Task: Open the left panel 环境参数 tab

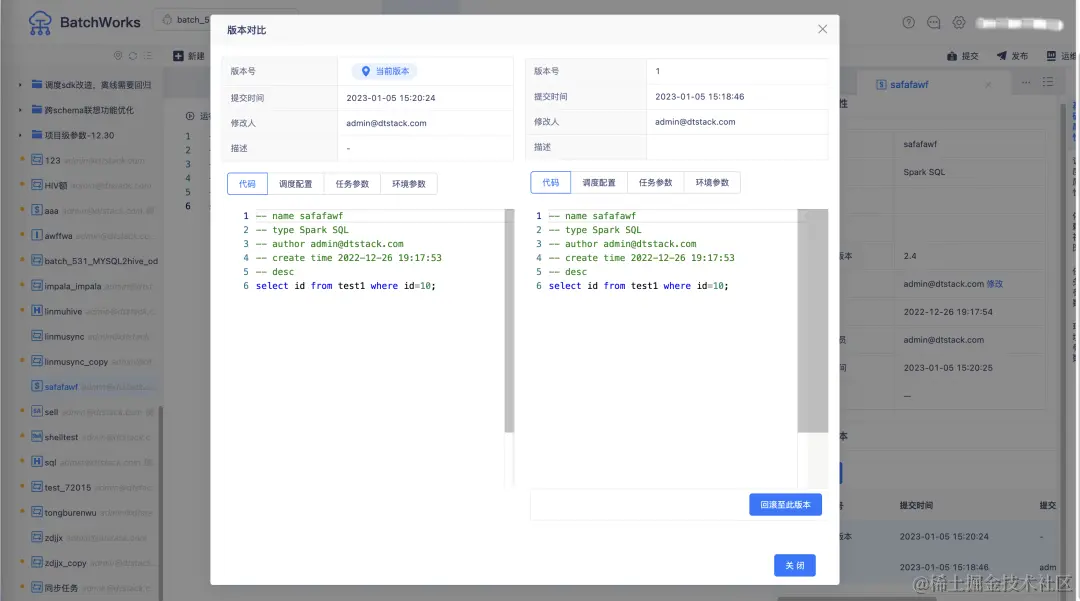Action: pyautogui.click(x=408, y=184)
